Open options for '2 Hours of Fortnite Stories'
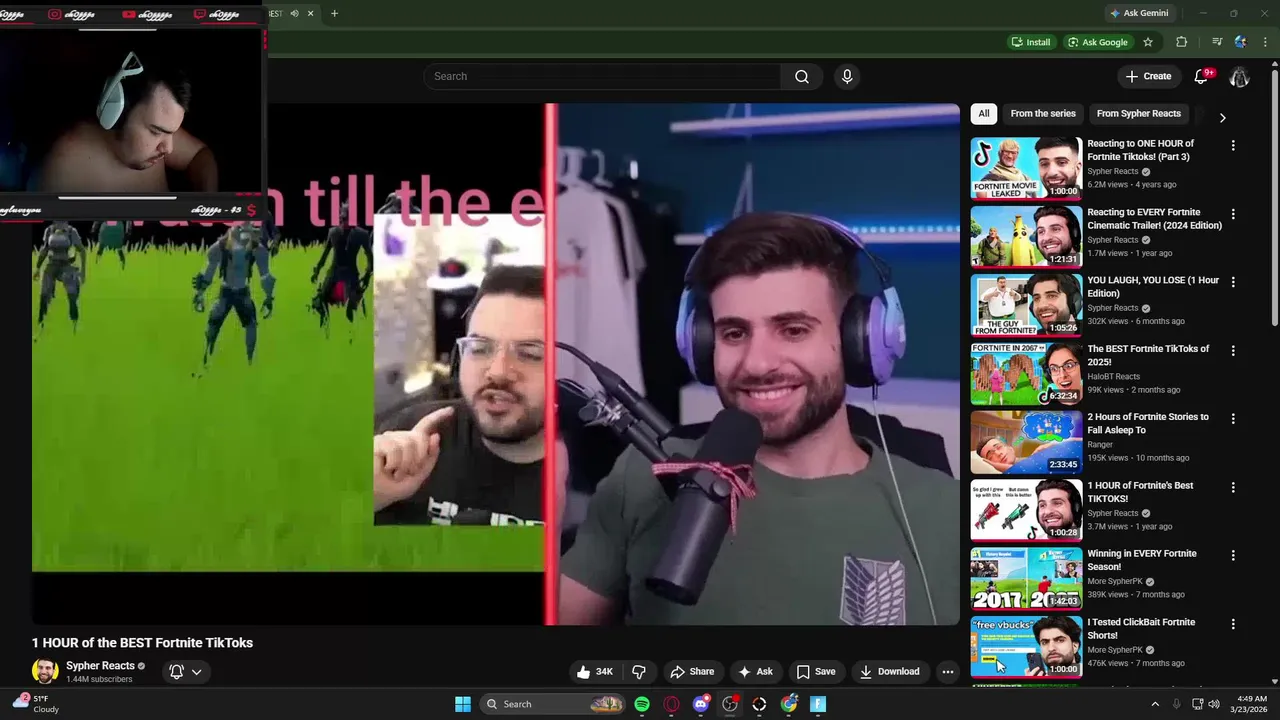1280x720 pixels. tap(1233, 419)
